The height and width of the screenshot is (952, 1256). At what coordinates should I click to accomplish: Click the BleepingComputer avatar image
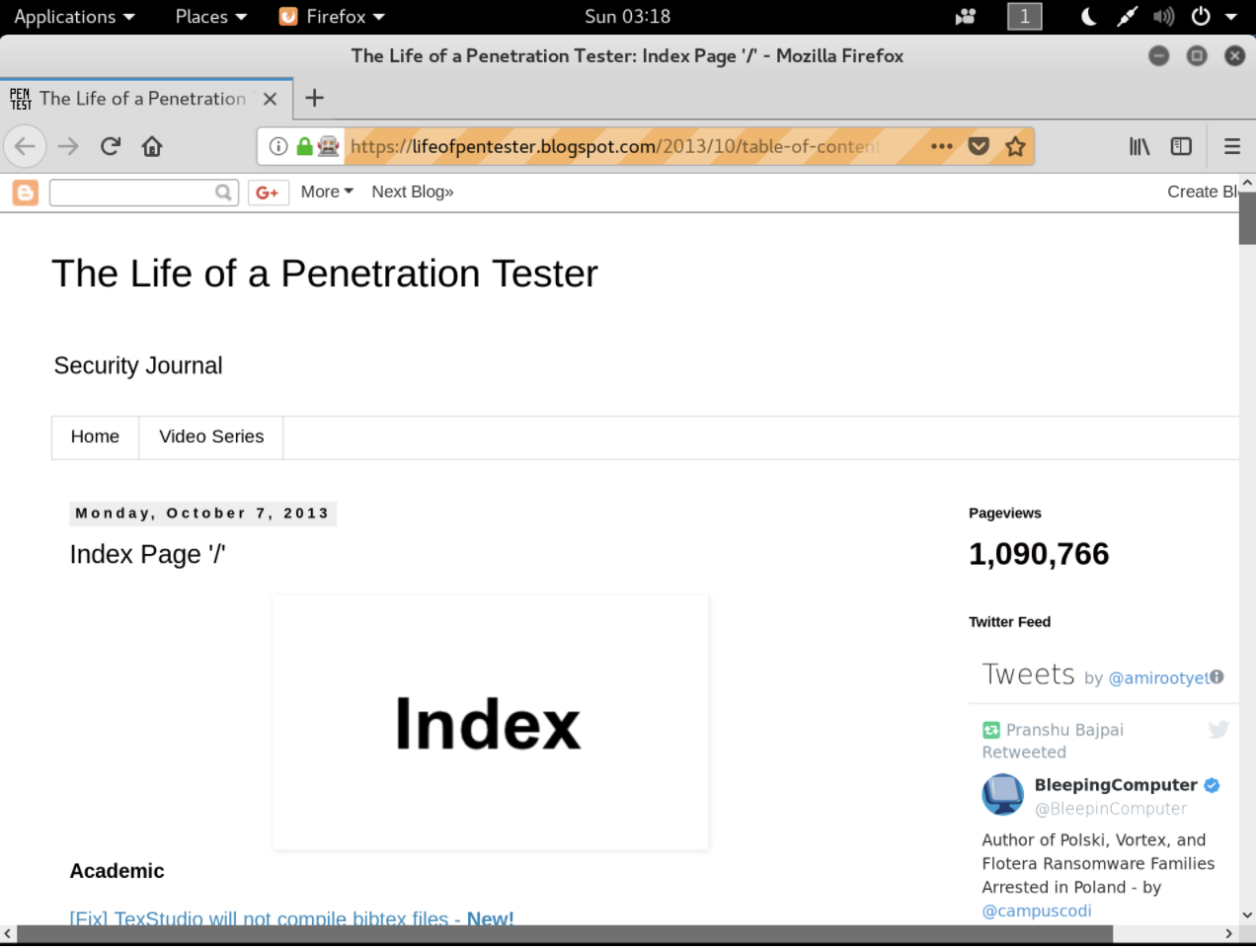tap(1002, 795)
